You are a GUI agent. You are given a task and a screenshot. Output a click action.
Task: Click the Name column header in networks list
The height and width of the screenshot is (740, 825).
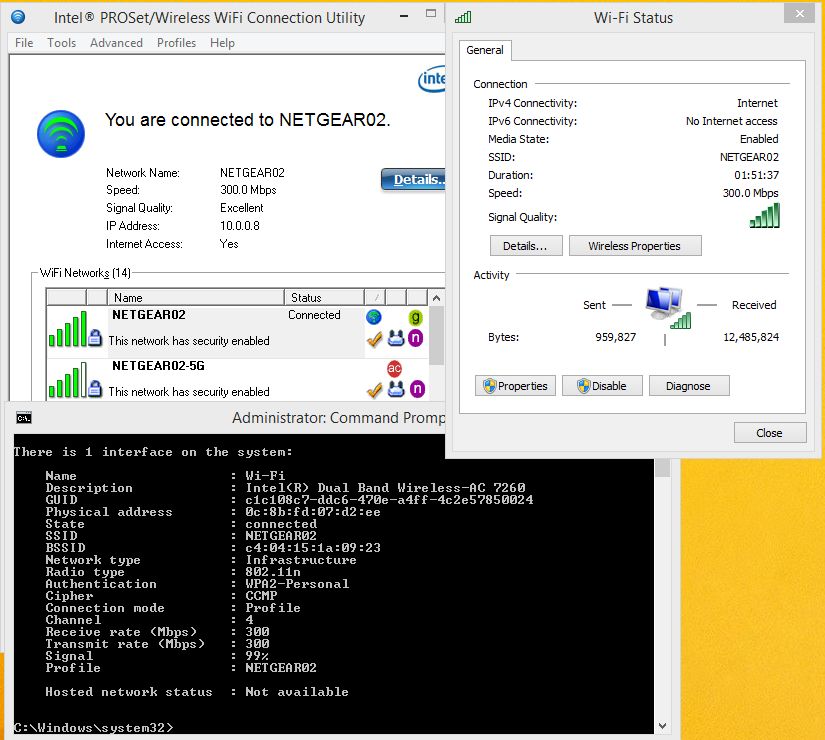(x=196, y=297)
